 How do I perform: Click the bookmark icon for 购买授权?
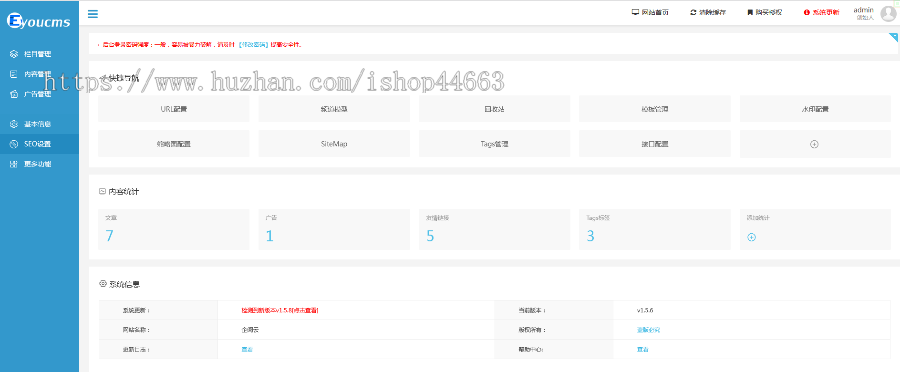[750, 12]
